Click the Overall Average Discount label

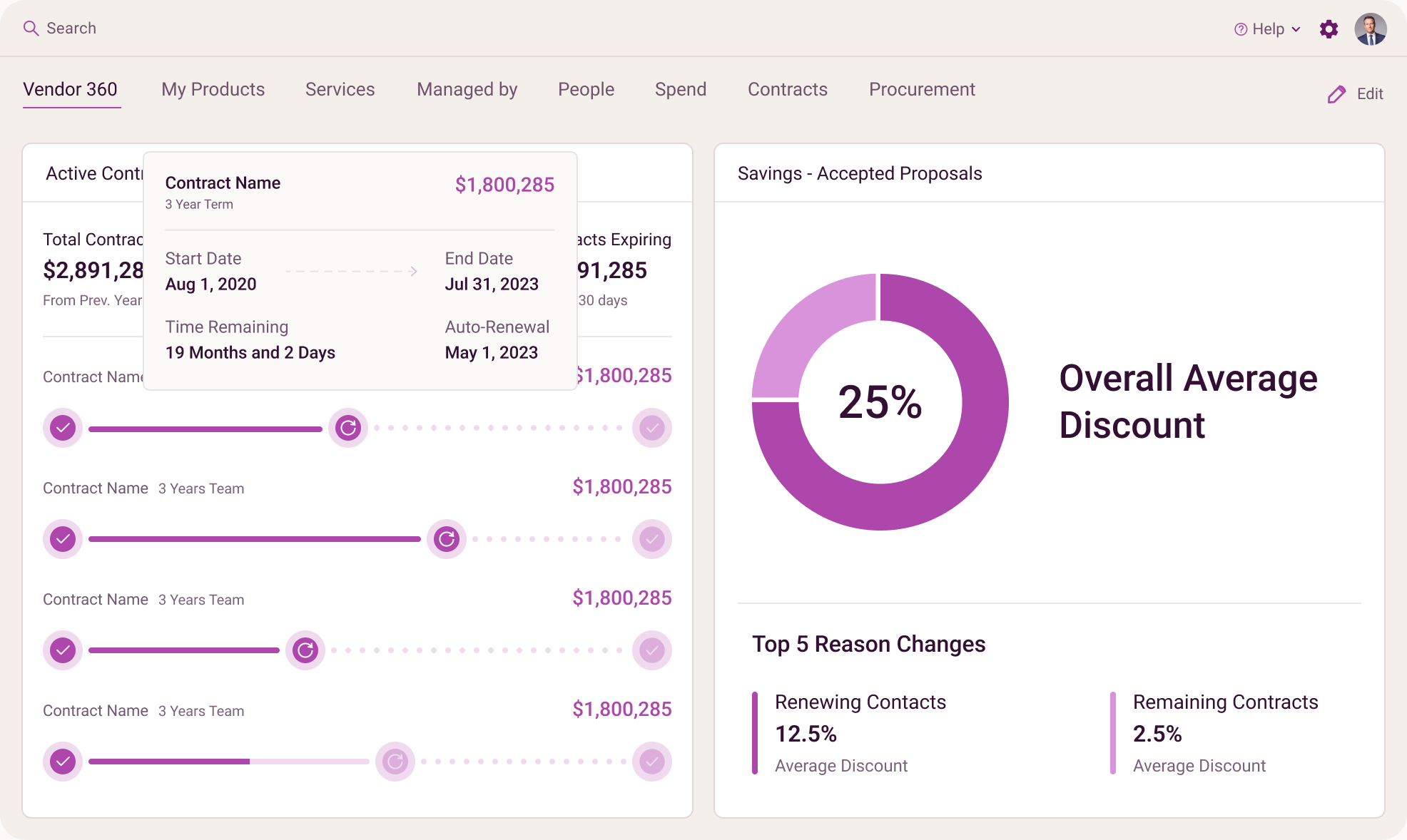[x=1188, y=402]
